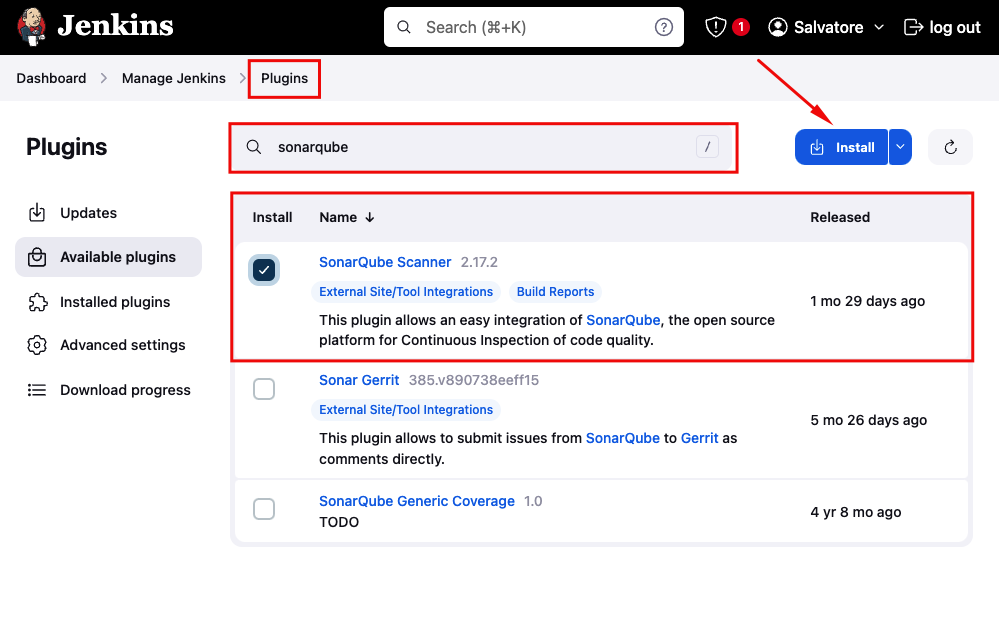999x626 pixels.
Task: Go to Dashboard breadcrumb
Action: [x=51, y=78]
